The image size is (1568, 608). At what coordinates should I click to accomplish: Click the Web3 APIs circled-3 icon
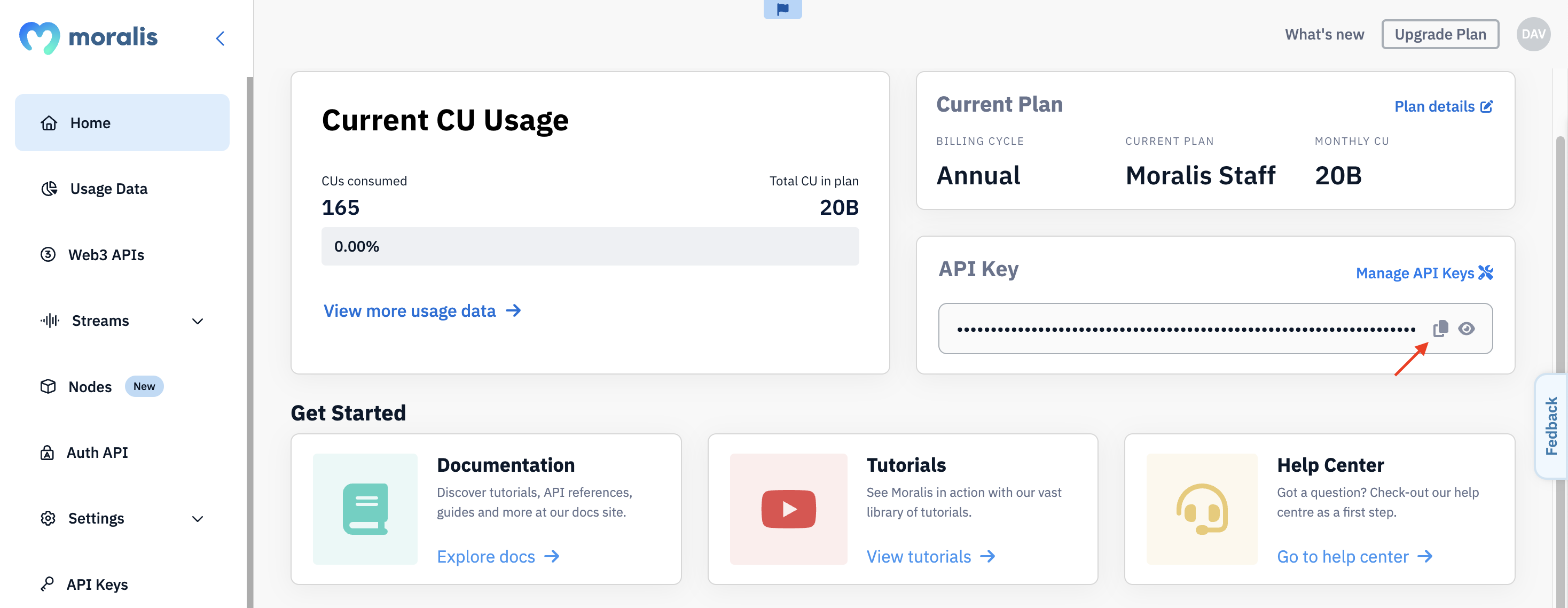[48, 254]
